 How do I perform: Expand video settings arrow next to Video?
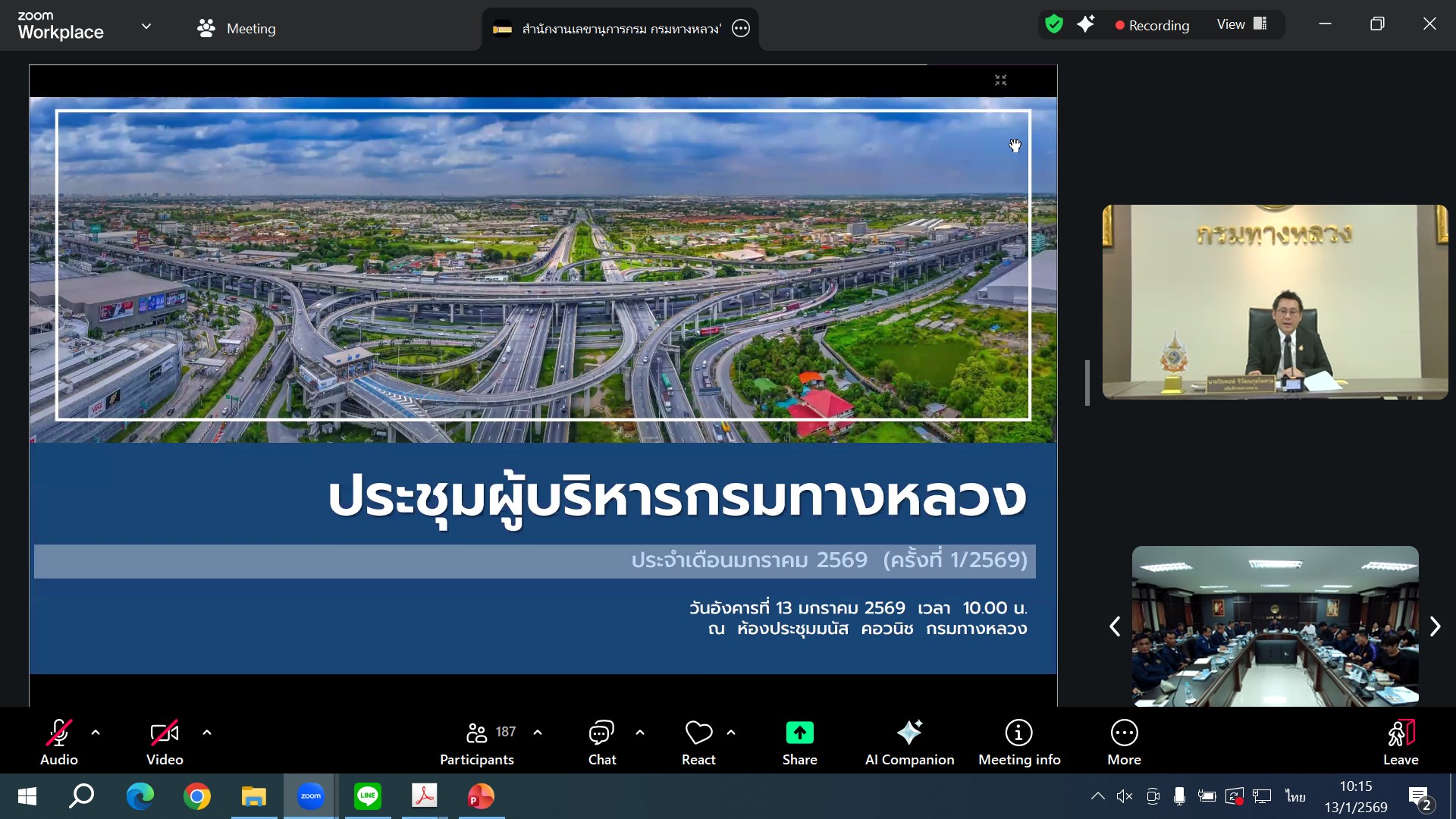[207, 733]
